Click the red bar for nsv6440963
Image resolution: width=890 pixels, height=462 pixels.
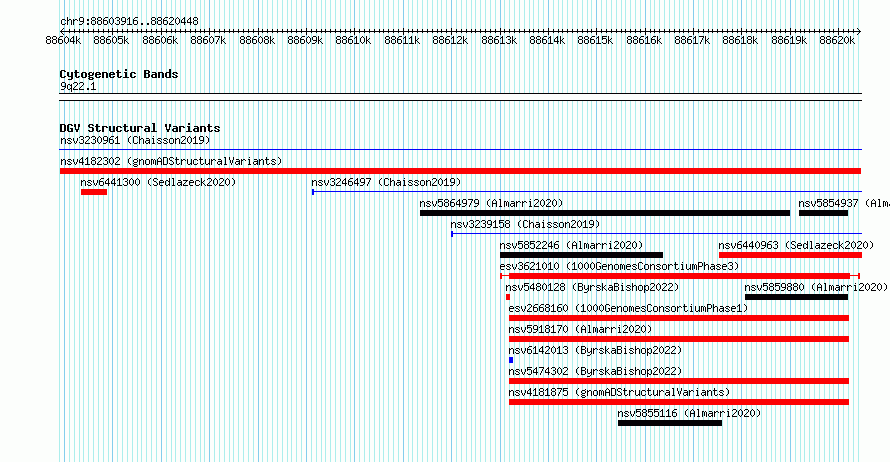click(790, 255)
